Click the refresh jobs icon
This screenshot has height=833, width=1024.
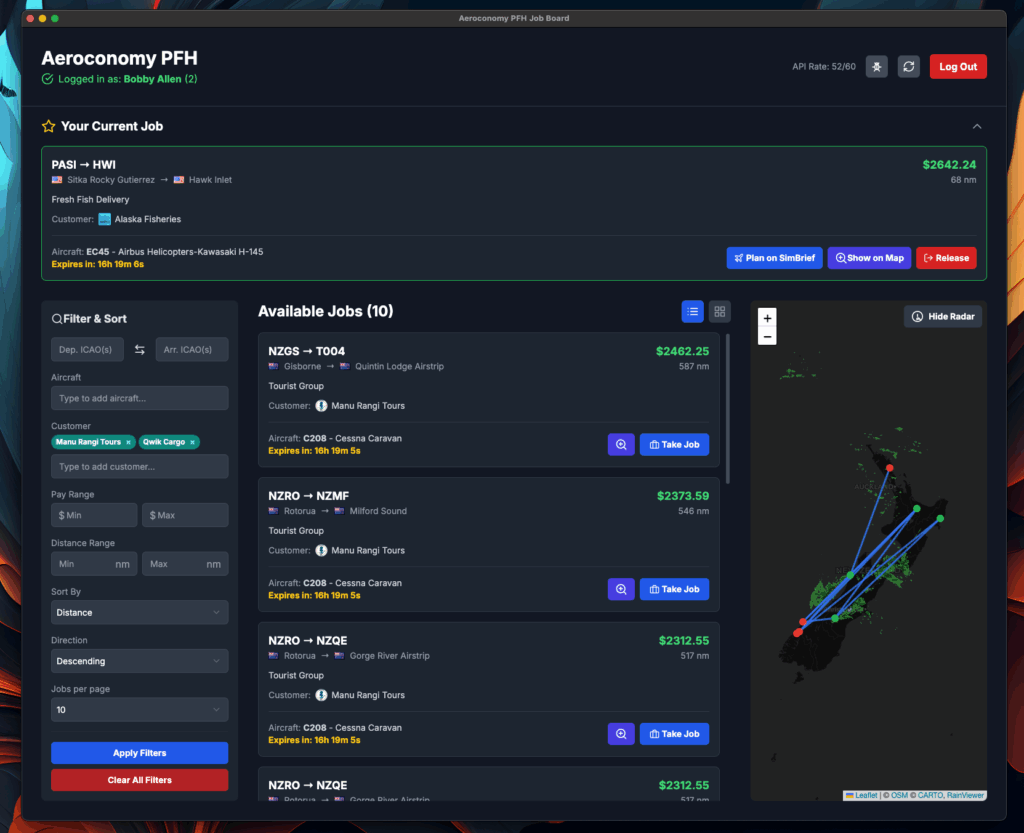pyautogui.click(x=908, y=67)
